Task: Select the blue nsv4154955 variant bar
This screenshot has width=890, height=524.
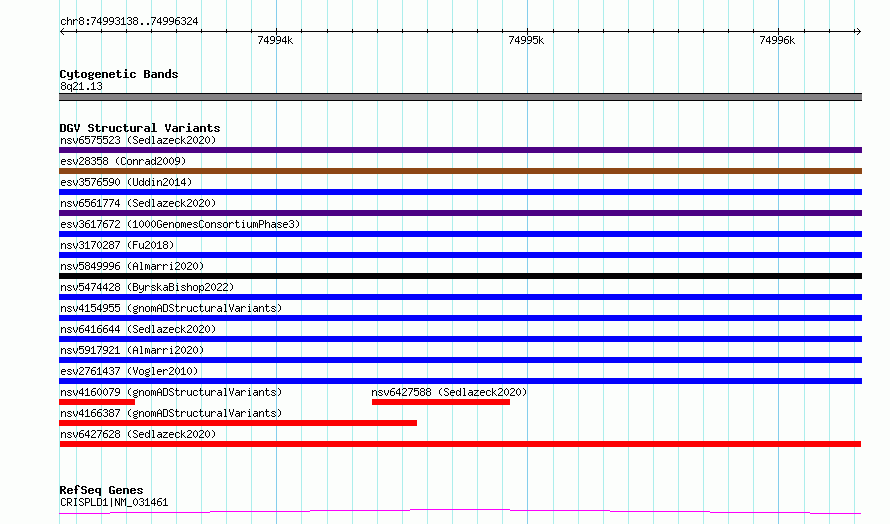Action: tap(460, 318)
